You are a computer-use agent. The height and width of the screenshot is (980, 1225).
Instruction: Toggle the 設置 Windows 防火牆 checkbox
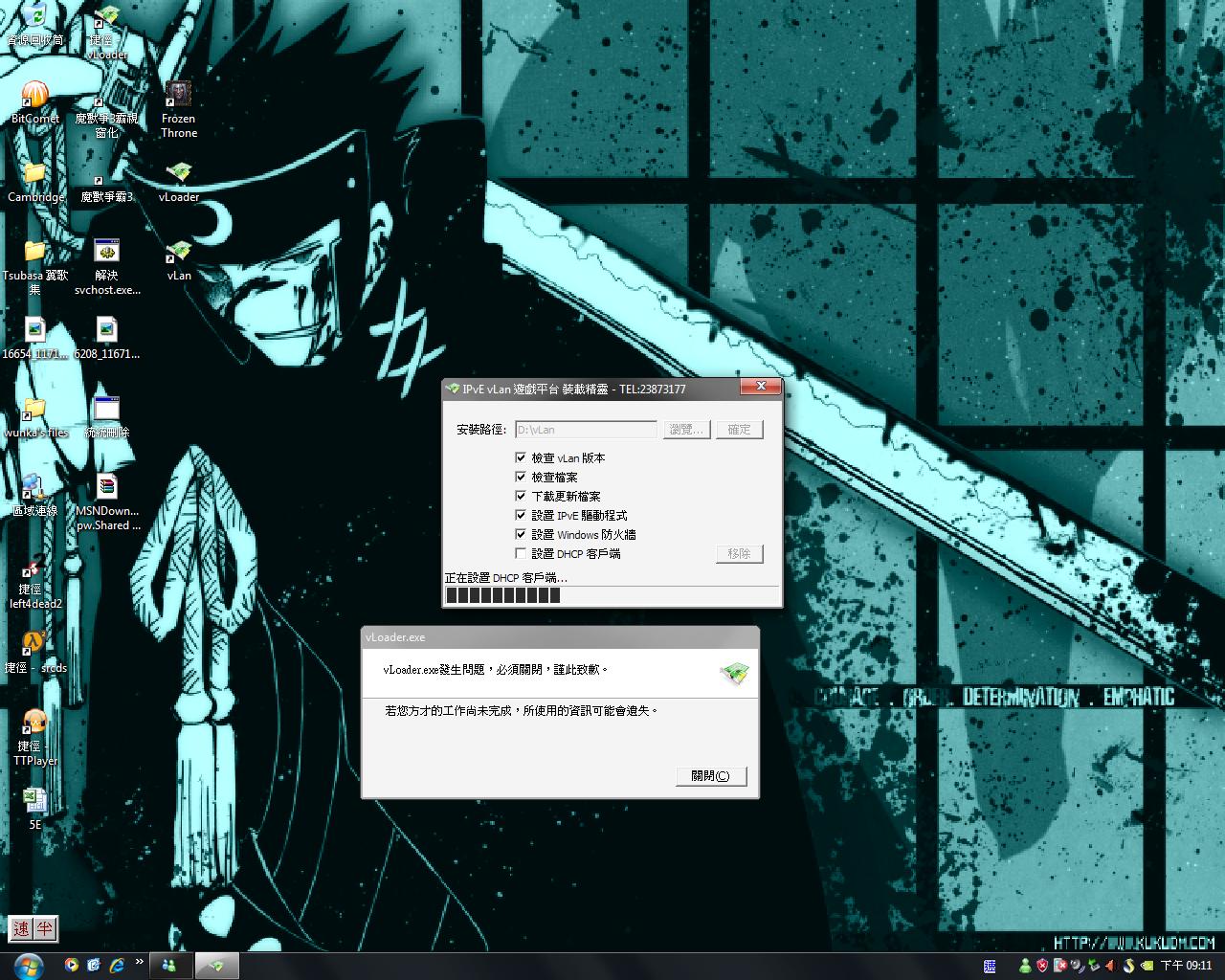click(x=521, y=534)
